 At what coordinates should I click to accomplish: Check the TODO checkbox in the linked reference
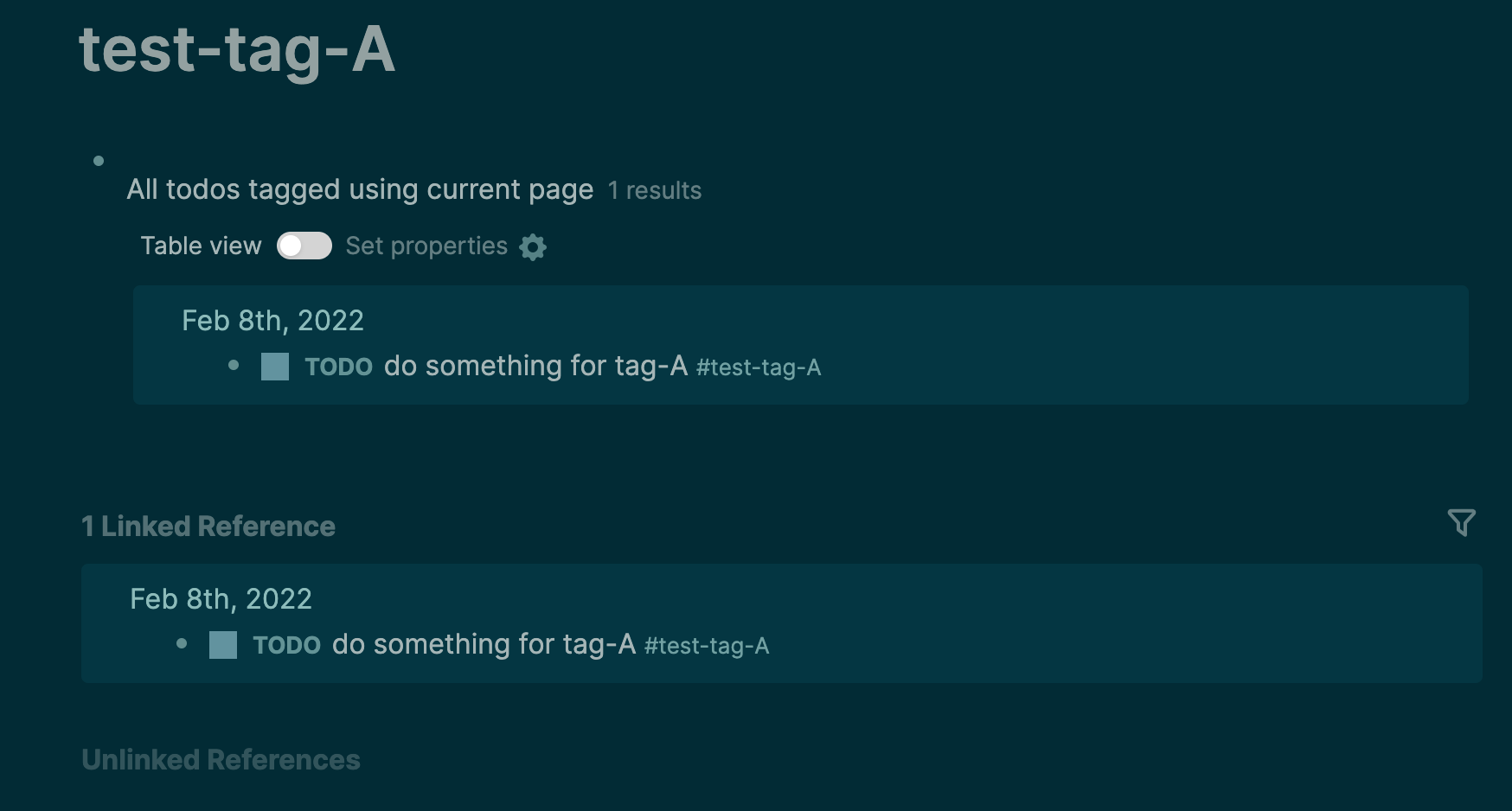221,645
